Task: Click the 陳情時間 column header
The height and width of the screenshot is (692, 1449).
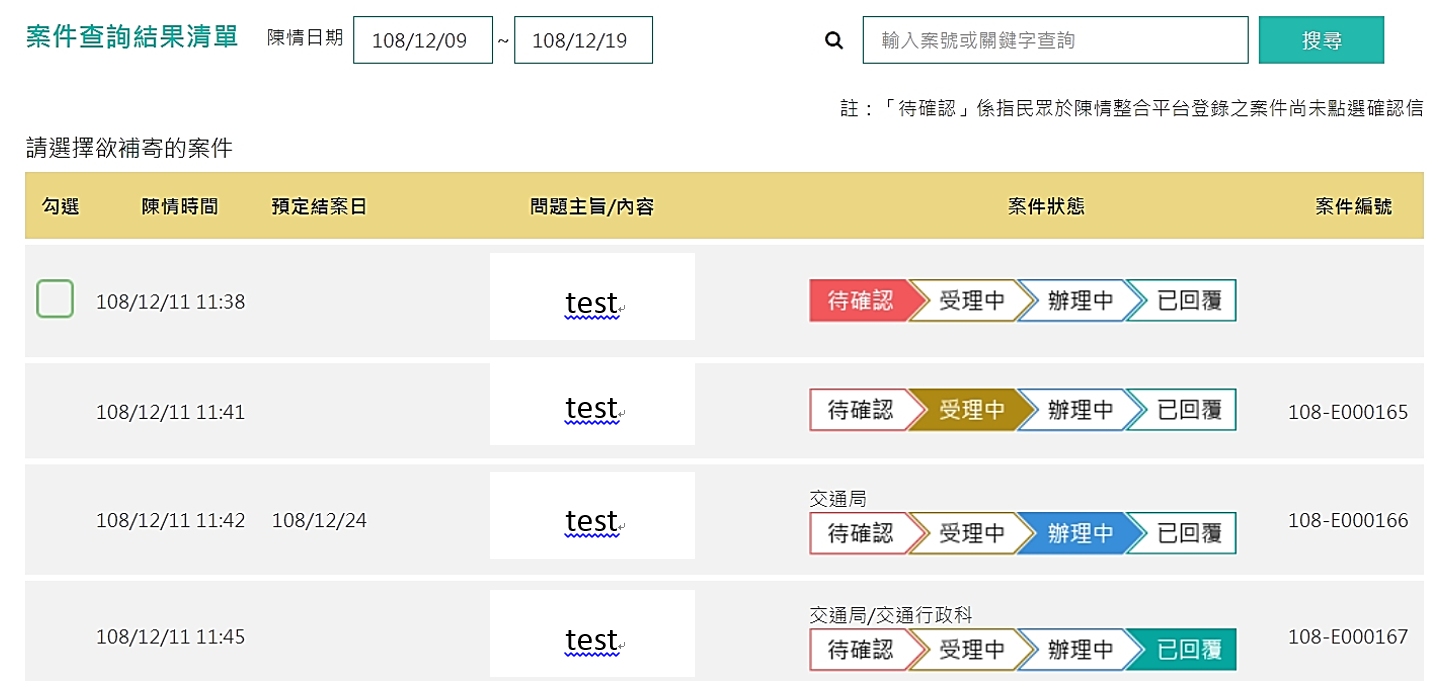Action: (x=179, y=207)
